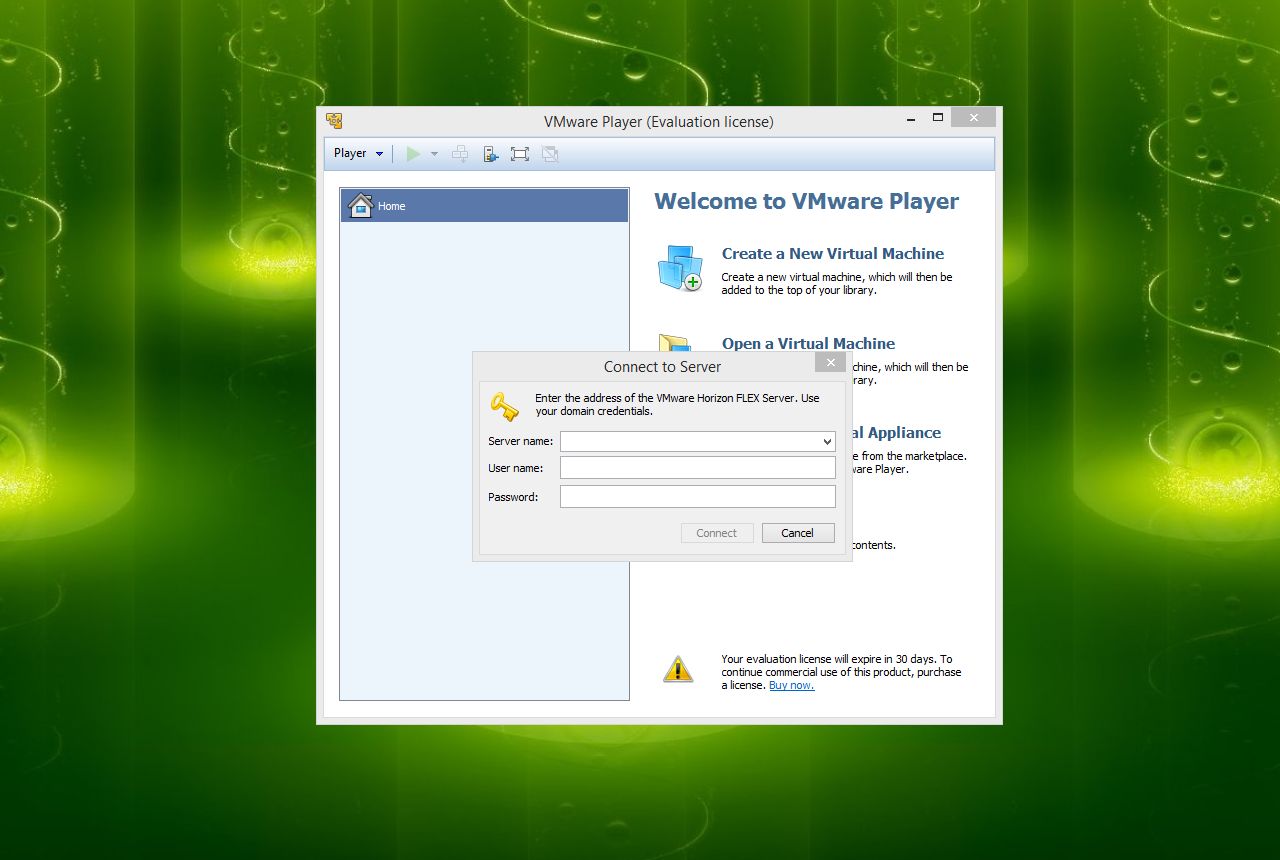Click the Home house icon
1280x860 pixels.
coord(360,205)
